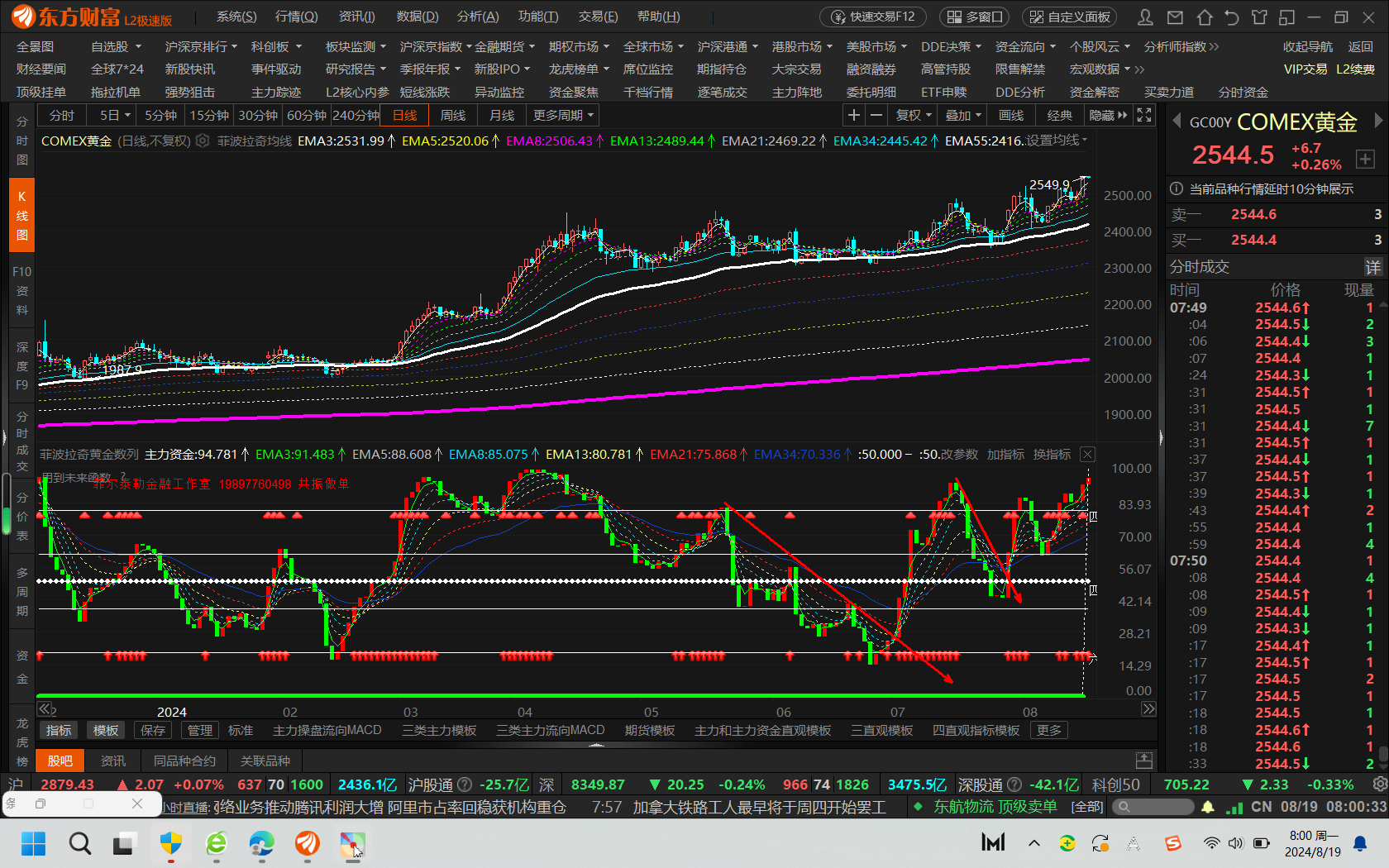This screenshot has width=1389, height=868.
Task: Open Eastmoney app in taskbar
Action: point(308,843)
